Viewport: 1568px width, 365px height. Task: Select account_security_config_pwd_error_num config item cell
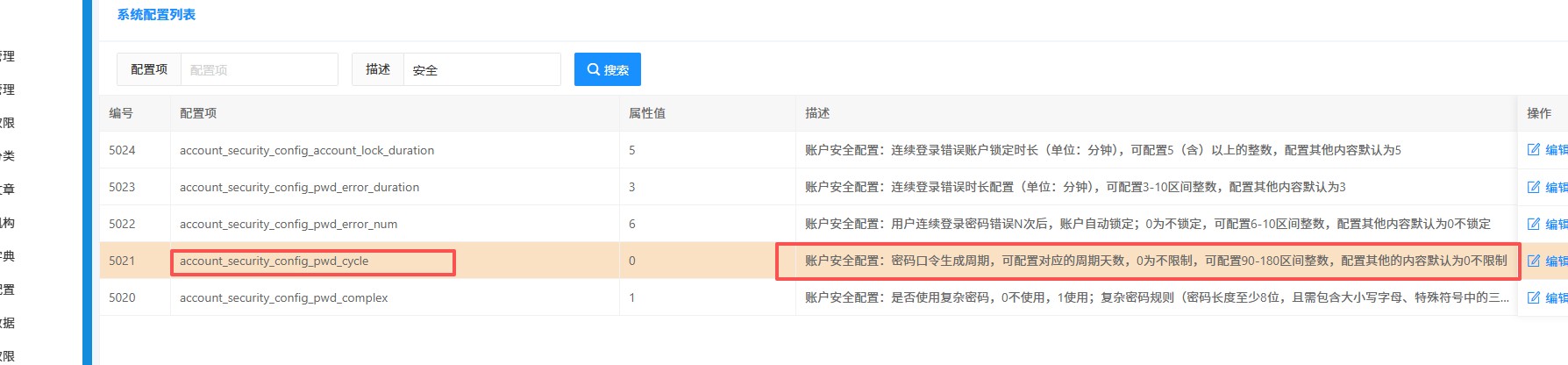289,224
